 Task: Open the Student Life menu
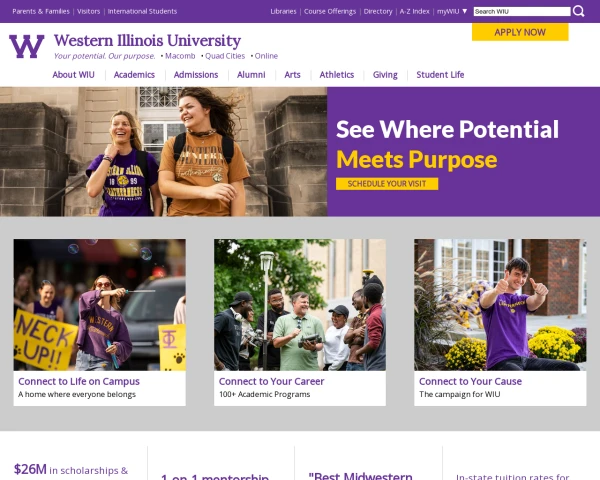click(440, 75)
